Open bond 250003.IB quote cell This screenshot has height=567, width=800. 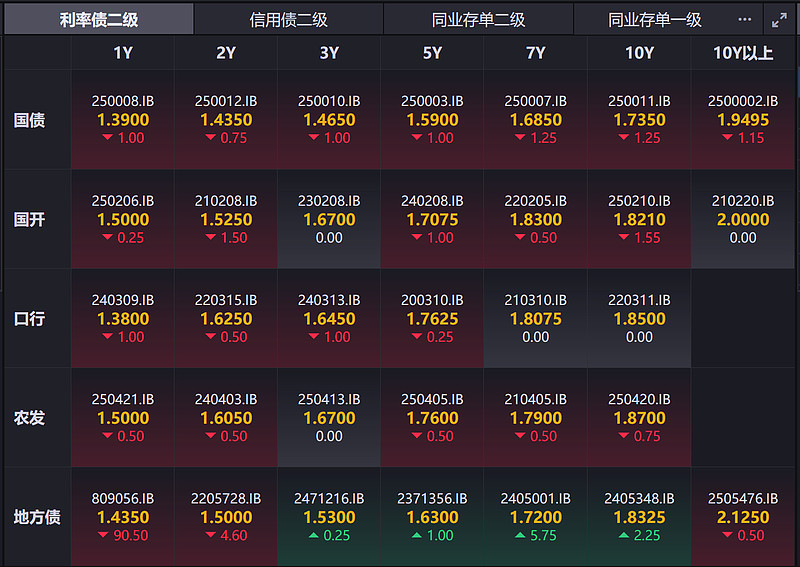[x=432, y=120]
